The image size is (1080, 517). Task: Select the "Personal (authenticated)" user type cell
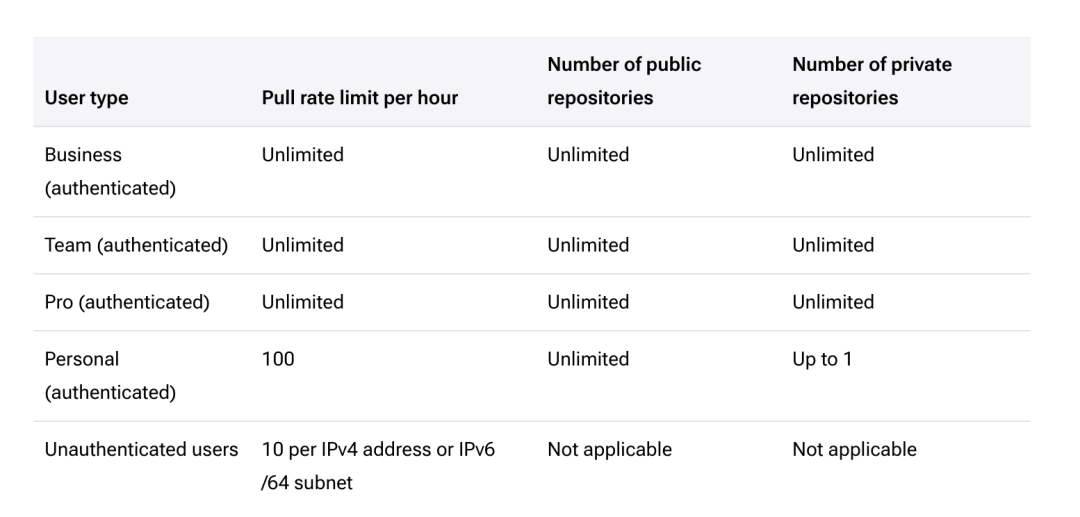pos(110,375)
